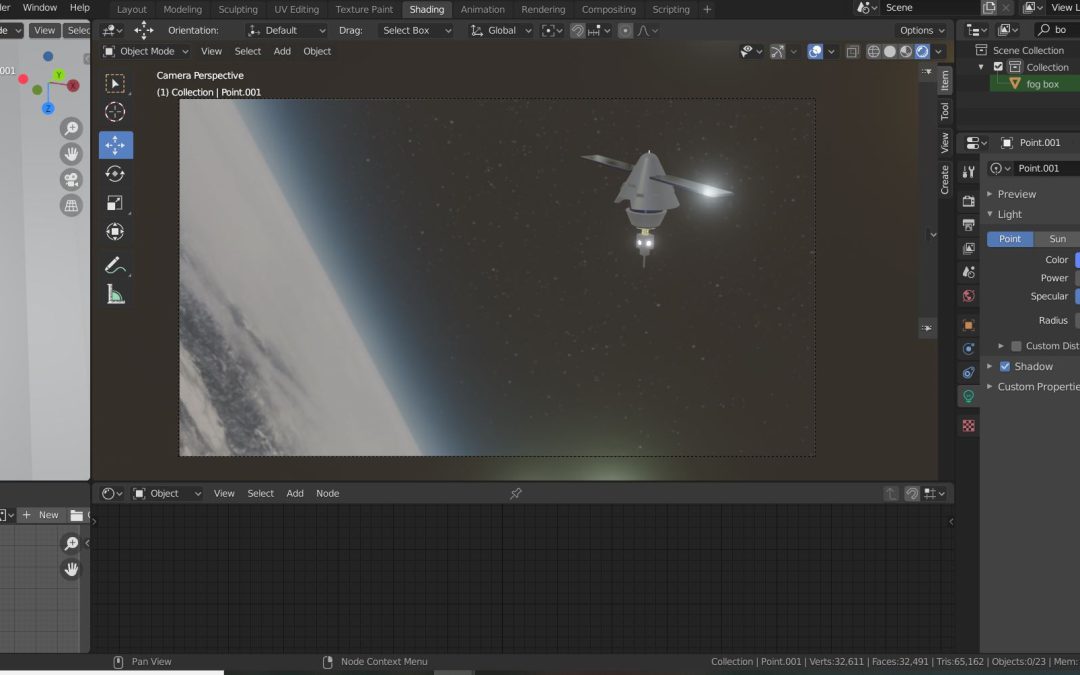Toggle viewport gizmos button
Image resolution: width=1080 pixels, height=675 pixels.
pyautogui.click(x=777, y=52)
